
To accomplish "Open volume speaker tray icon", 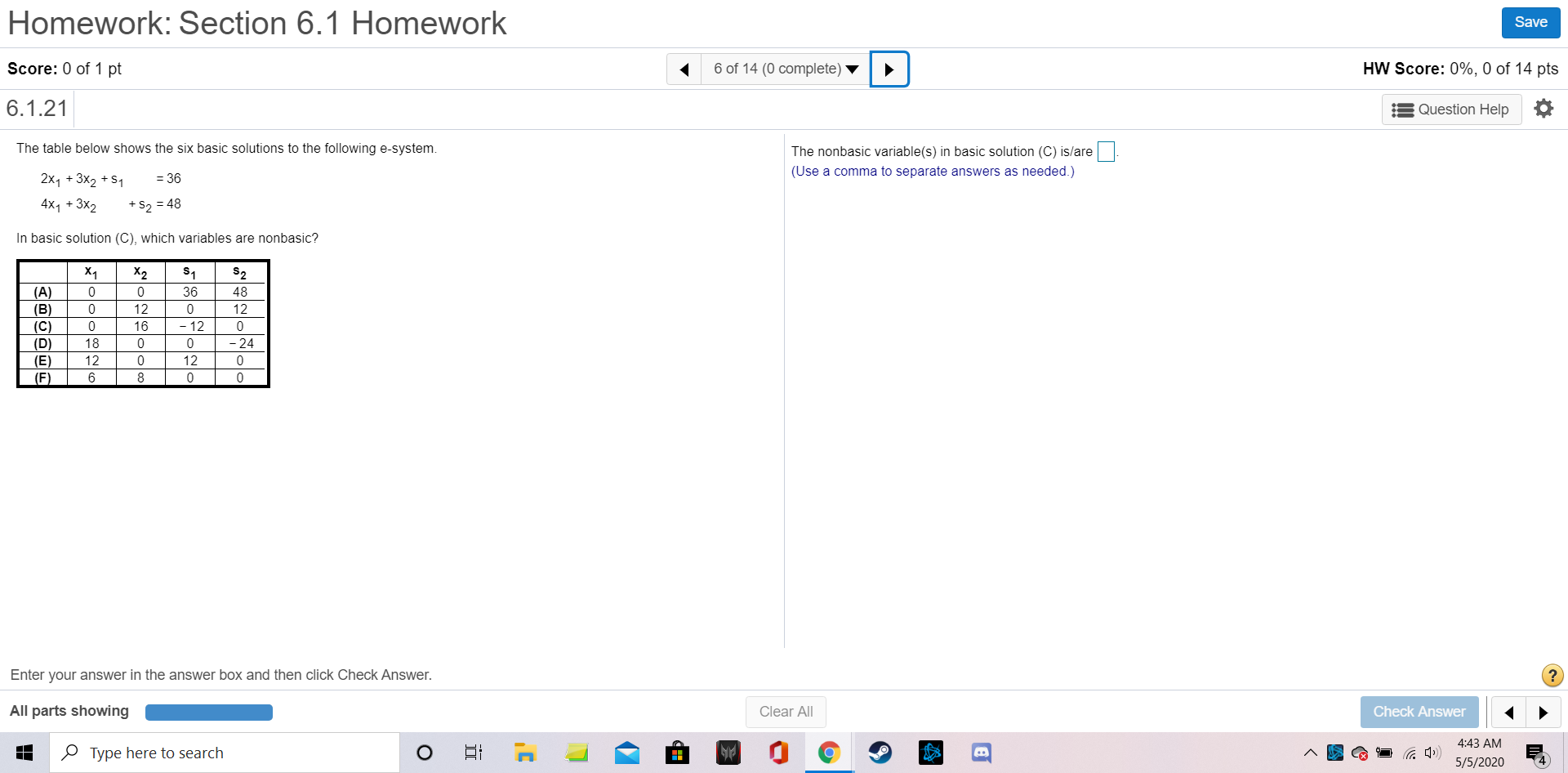I will point(1432,753).
